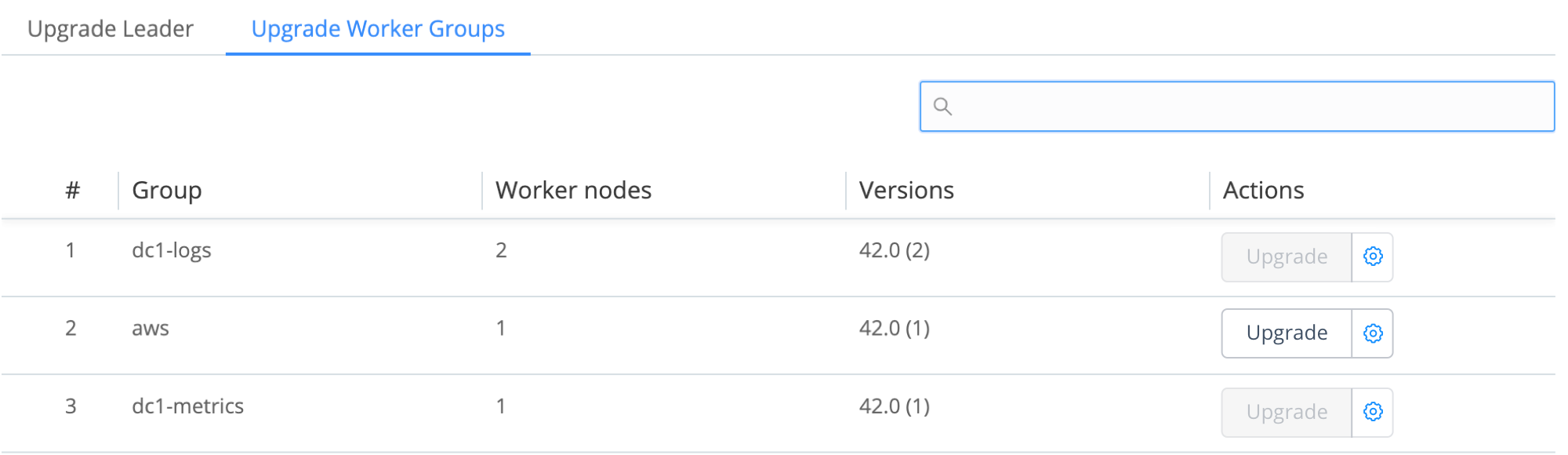
Task: Open settings gear for aws group
Action: [x=1371, y=333]
